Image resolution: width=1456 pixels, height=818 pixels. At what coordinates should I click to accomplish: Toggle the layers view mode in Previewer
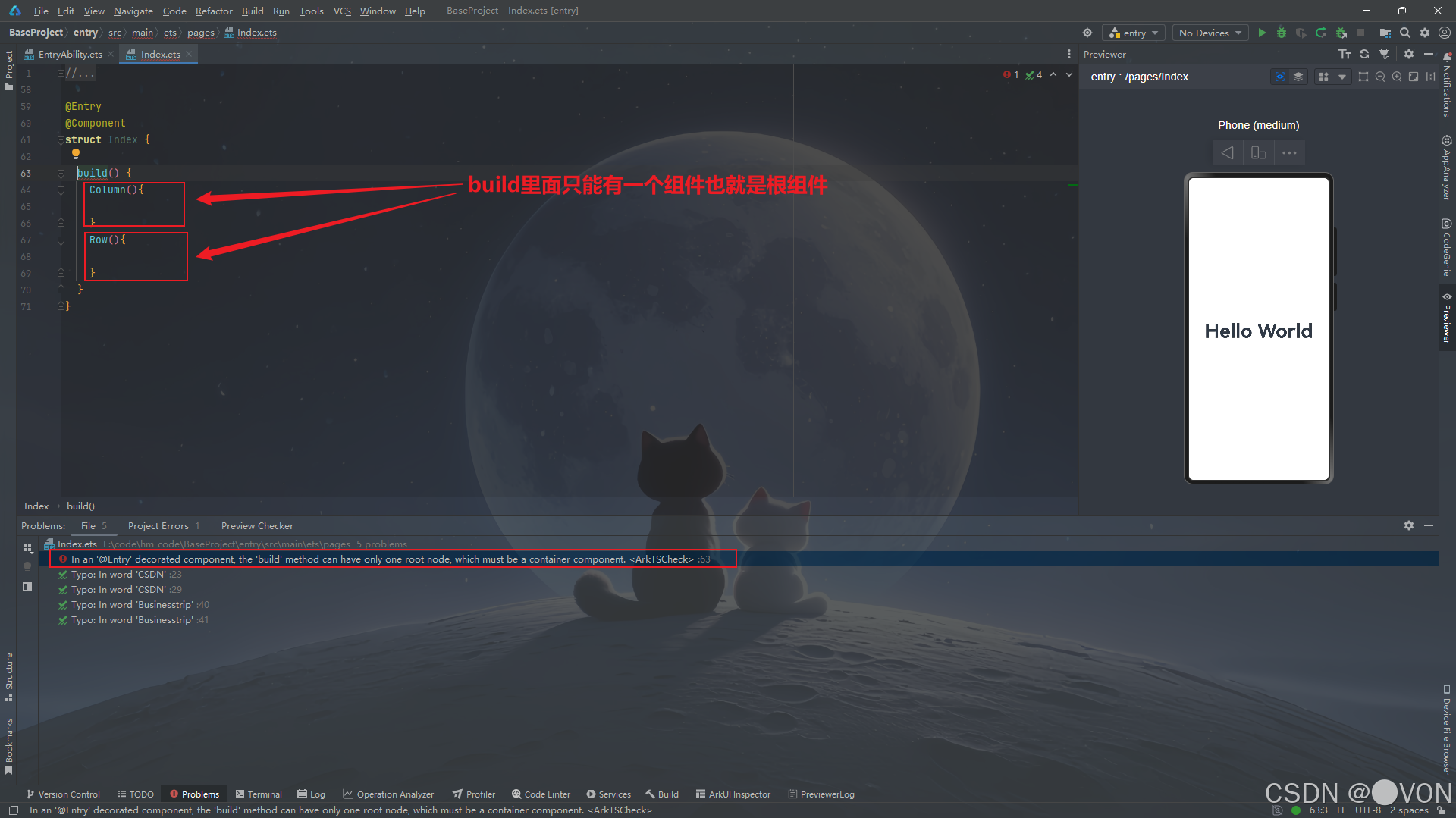coord(1298,77)
